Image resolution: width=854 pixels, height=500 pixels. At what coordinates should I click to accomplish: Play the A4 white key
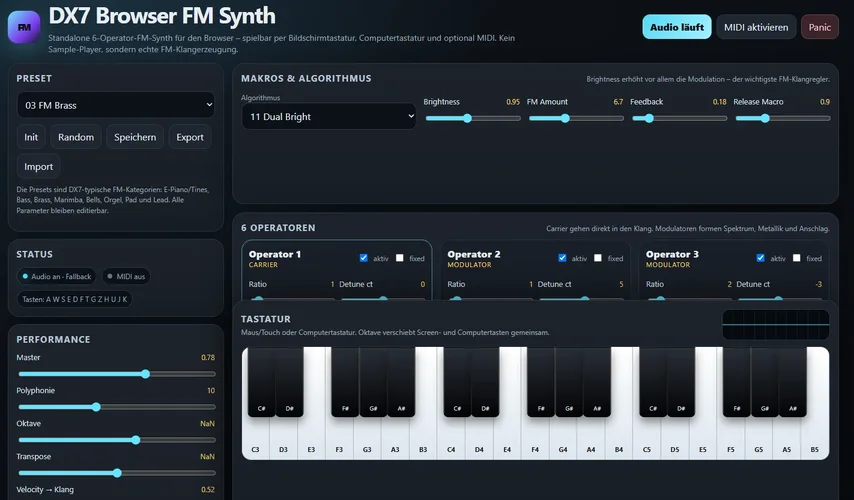pyautogui.click(x=591, y=438)
